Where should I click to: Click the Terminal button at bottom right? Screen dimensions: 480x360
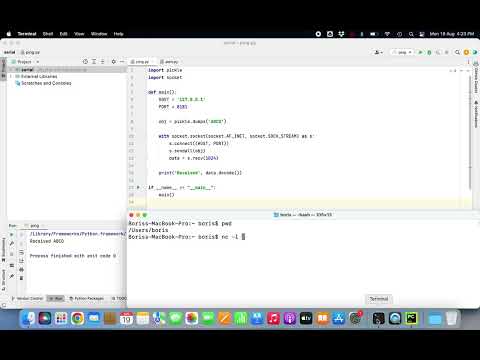tap(379, 299)
